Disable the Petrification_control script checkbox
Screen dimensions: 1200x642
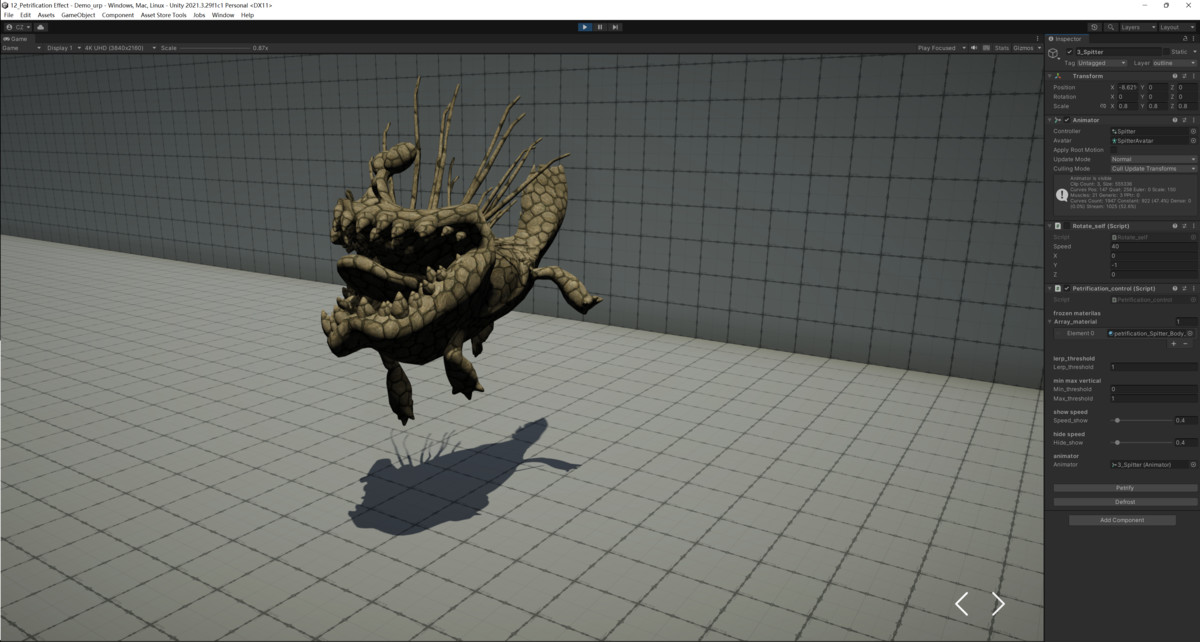point(1066,288)
